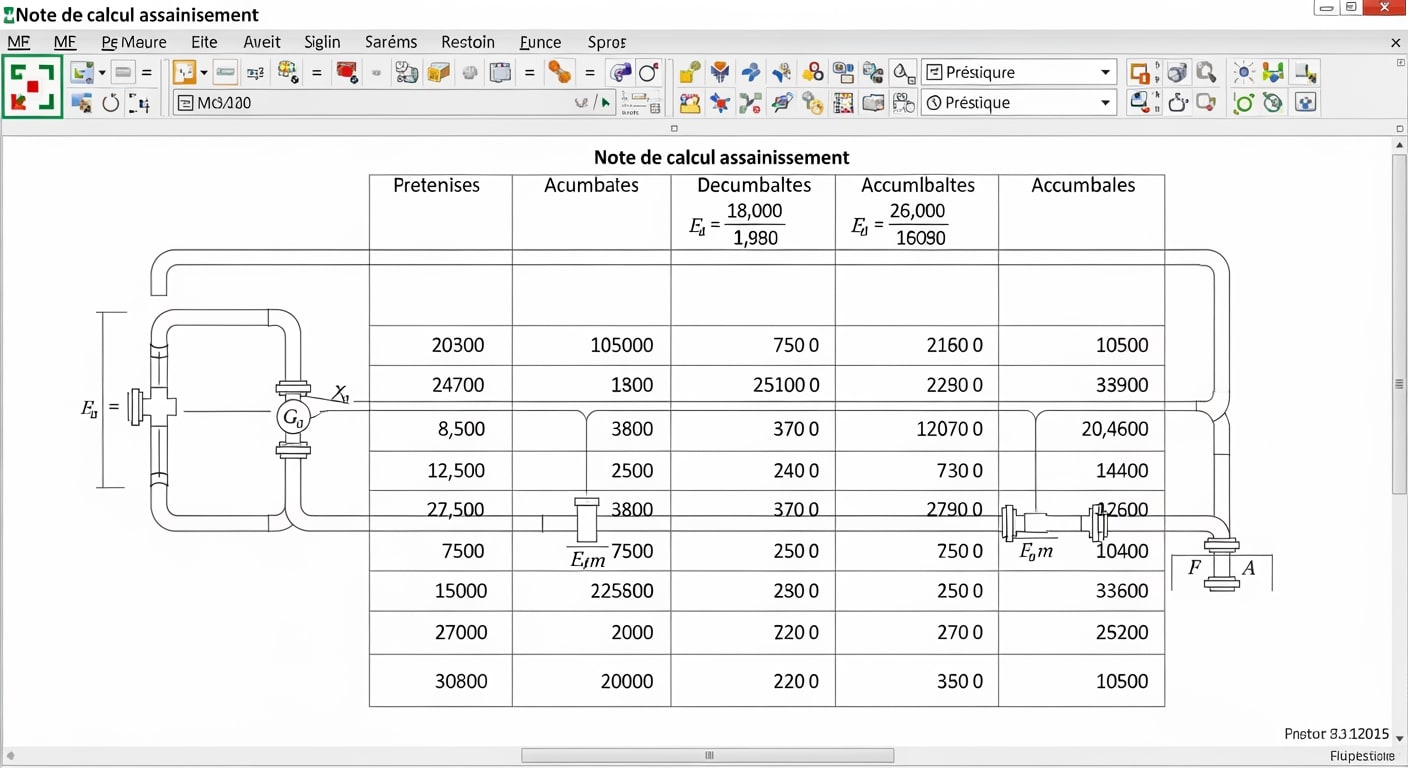1408x768 pixels.
Task: Activate the orange dumbbell-shaped toolbar icon
Action: tap(562, 71)
